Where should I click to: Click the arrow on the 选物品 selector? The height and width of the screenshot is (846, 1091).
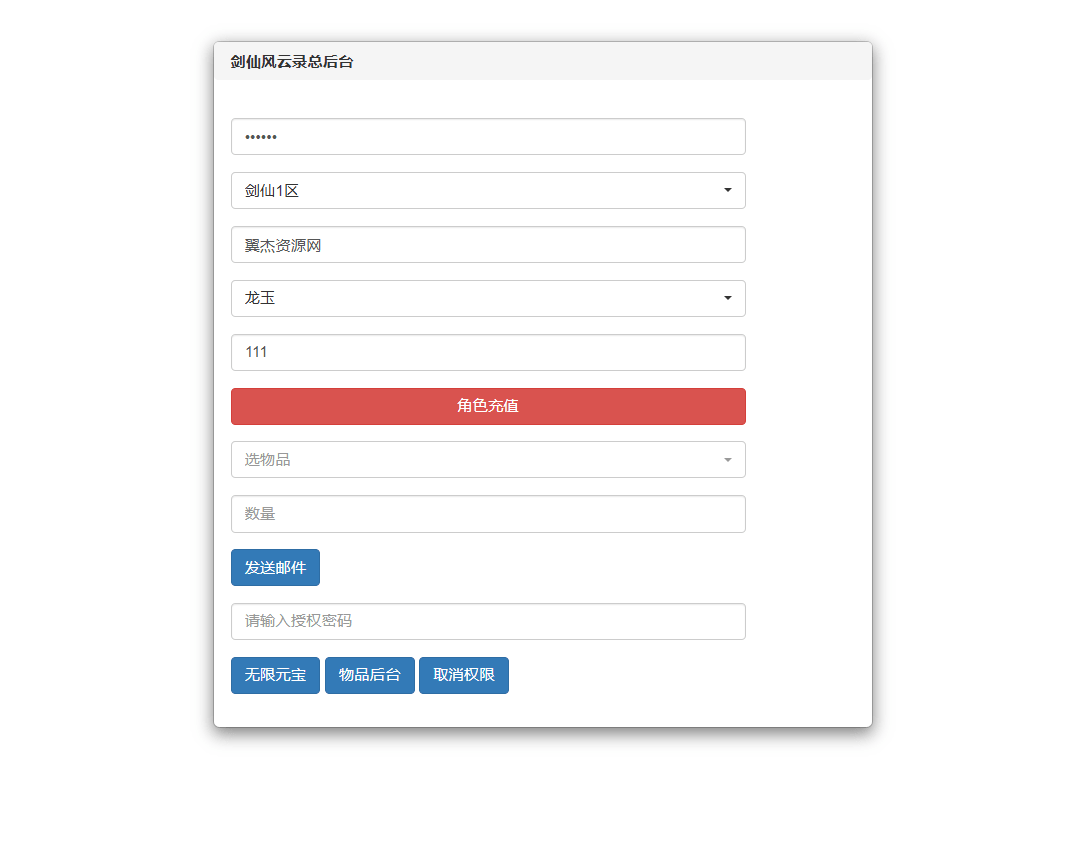point(727,459)
